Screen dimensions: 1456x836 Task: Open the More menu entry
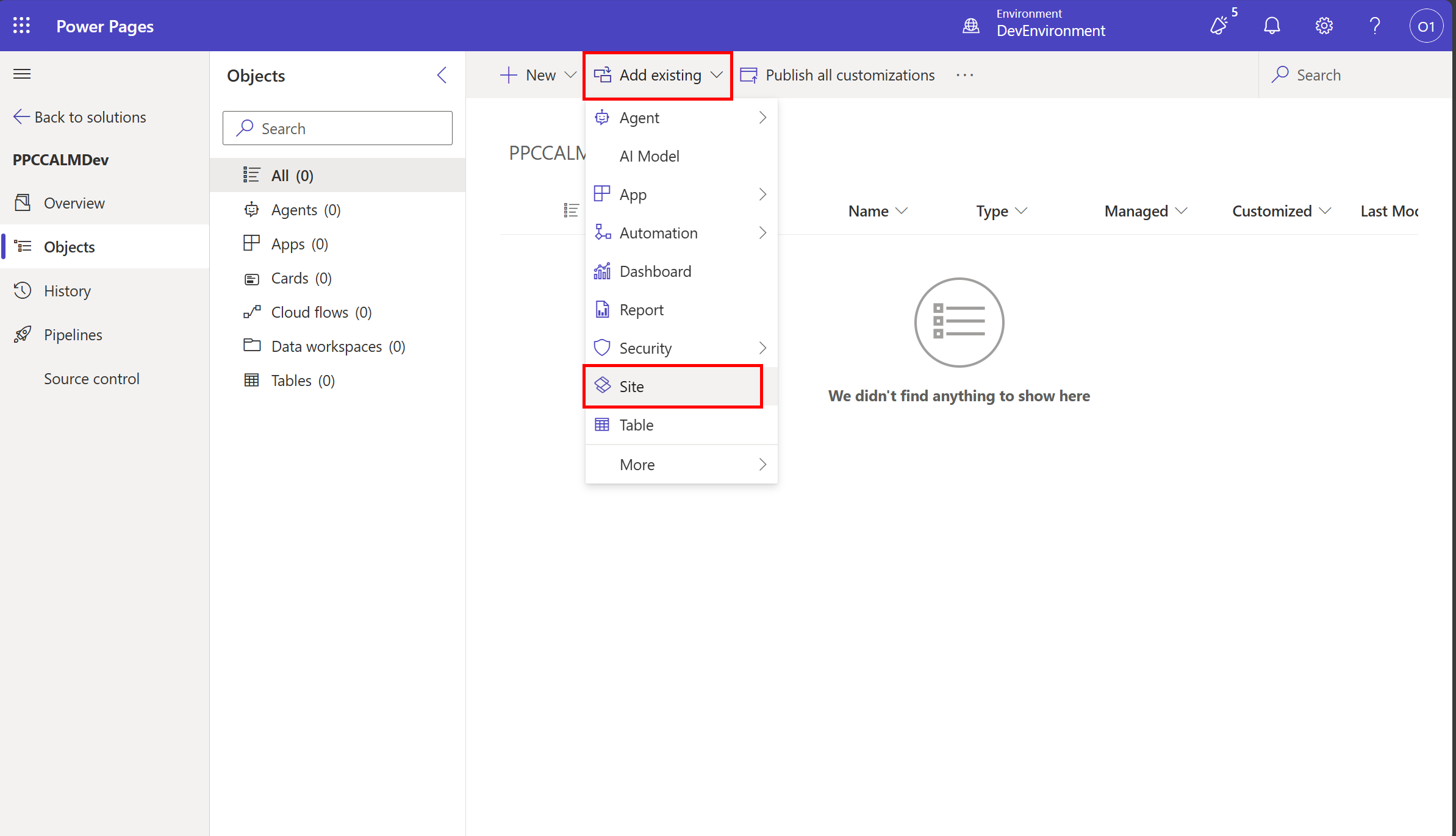pos(637,464)
